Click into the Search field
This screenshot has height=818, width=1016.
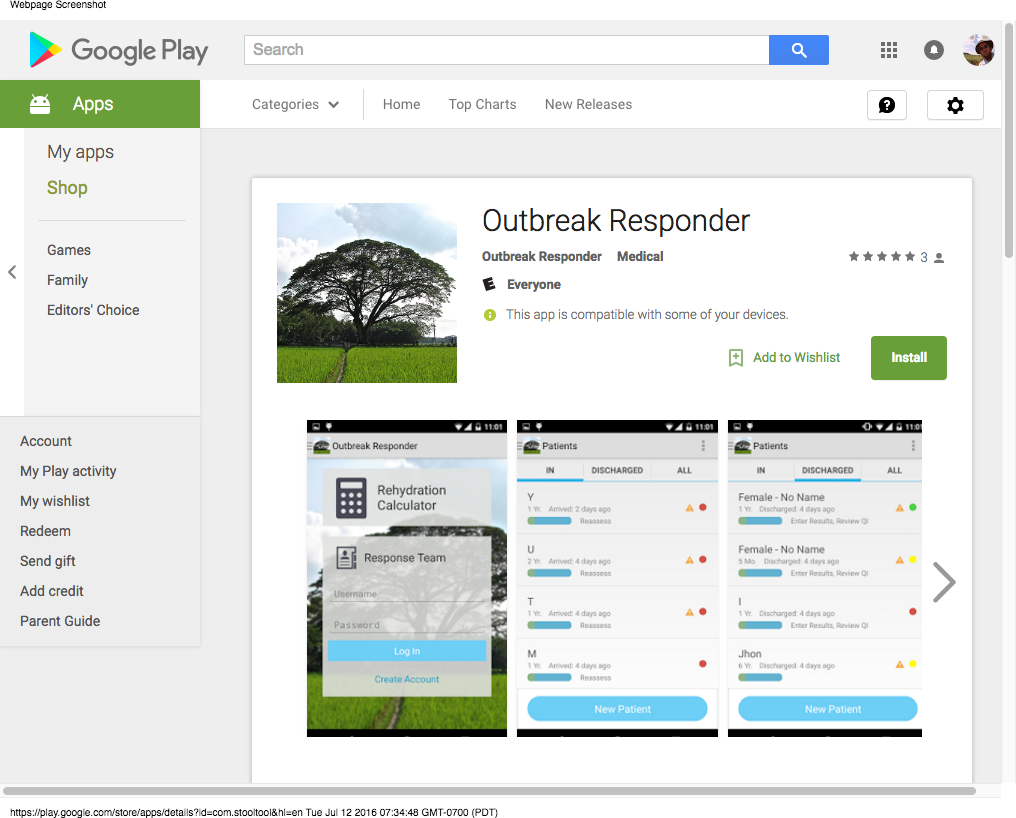(506, 50)
